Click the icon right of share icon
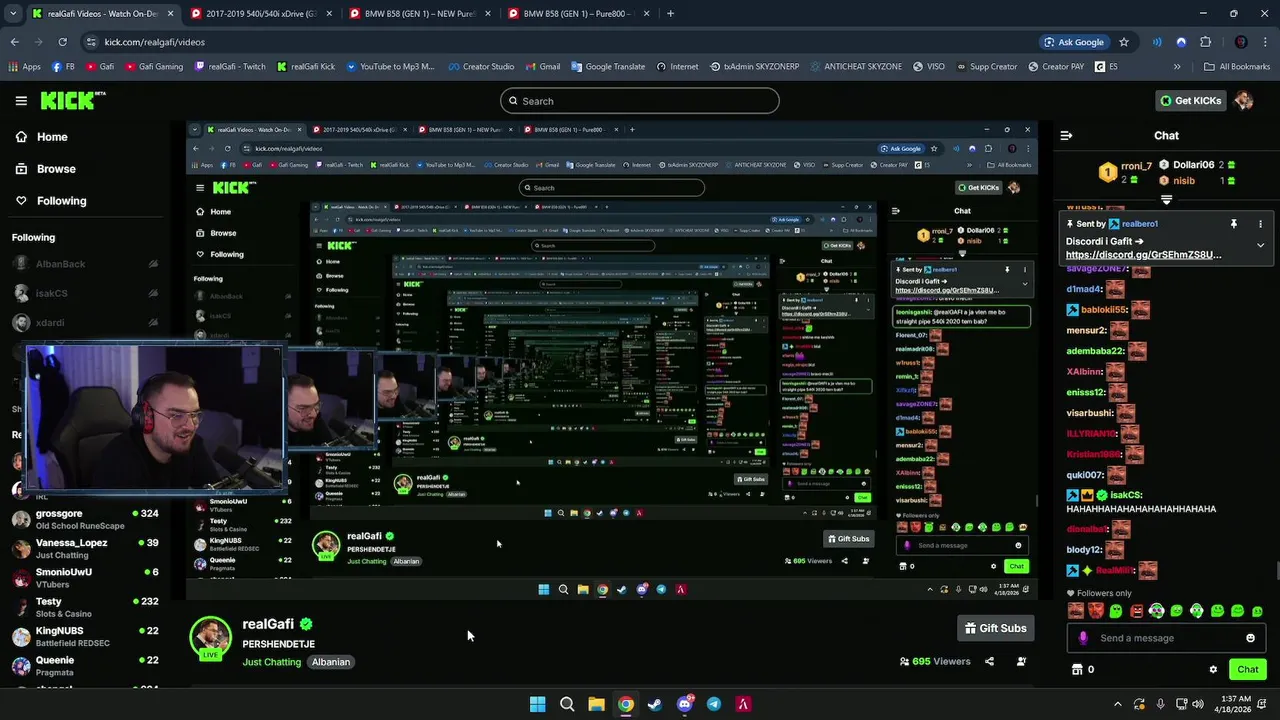Image resolution: width=1280 pixels, height=720 pixels. click(x=1021, y=661)
